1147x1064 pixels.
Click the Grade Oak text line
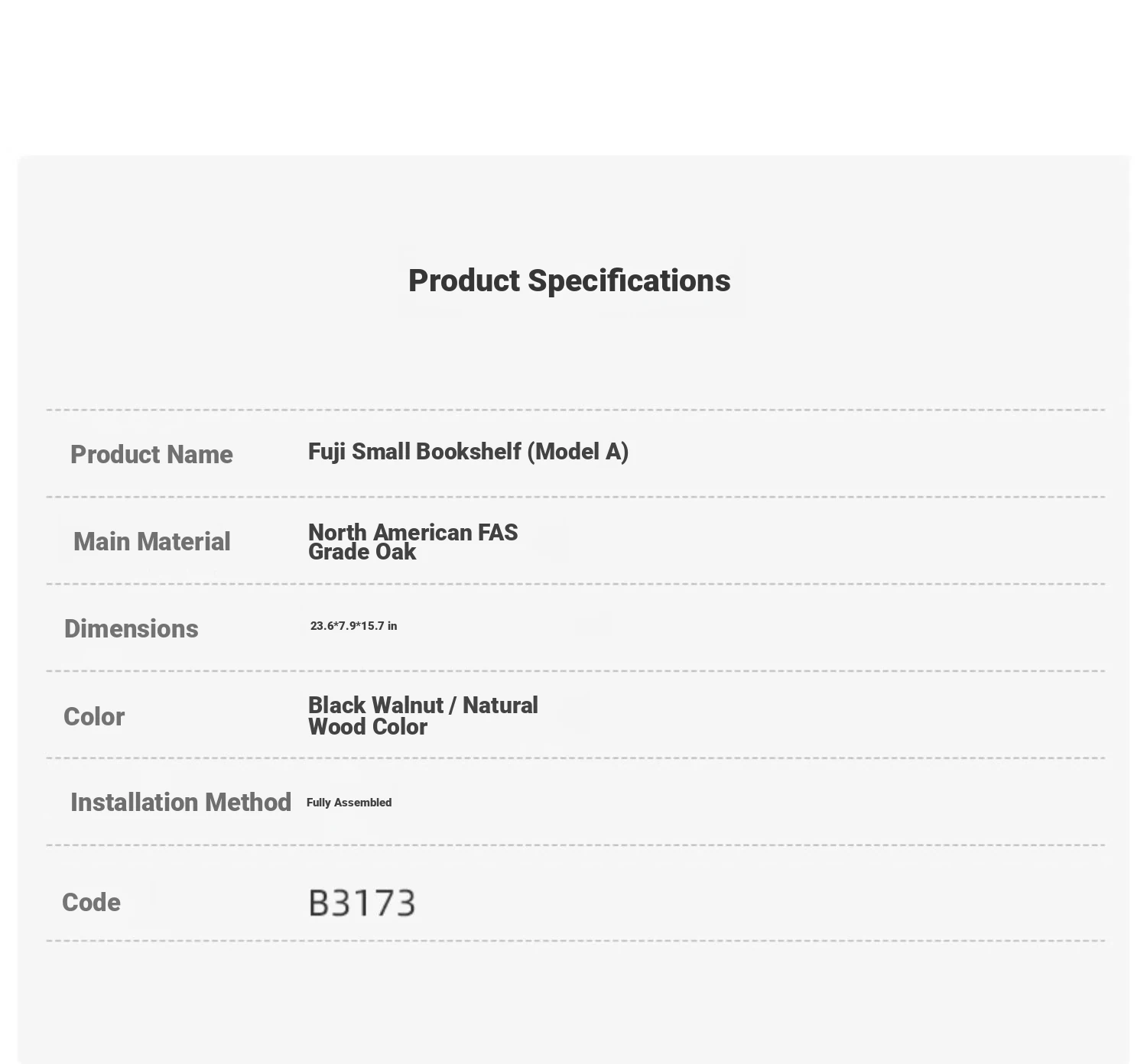click(362, 552)
